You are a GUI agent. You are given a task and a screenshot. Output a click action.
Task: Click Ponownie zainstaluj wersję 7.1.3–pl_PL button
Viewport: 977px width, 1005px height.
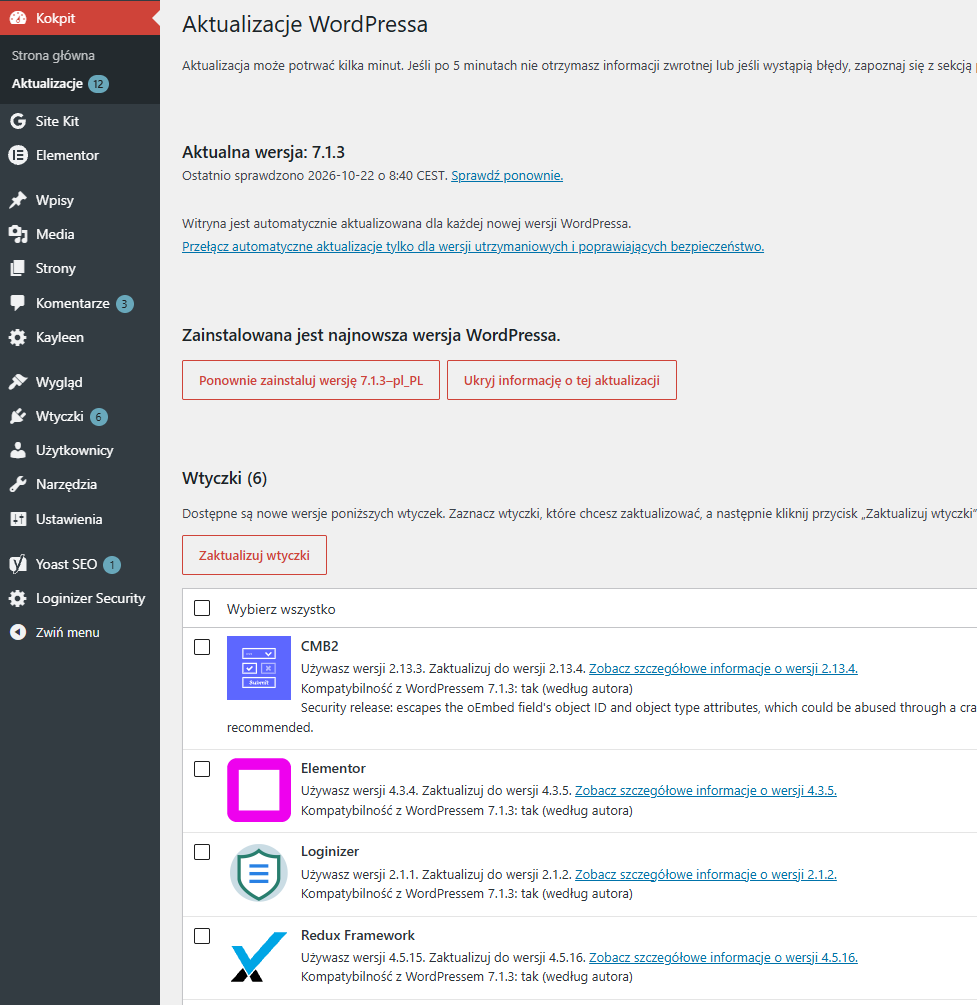point(311,380)
